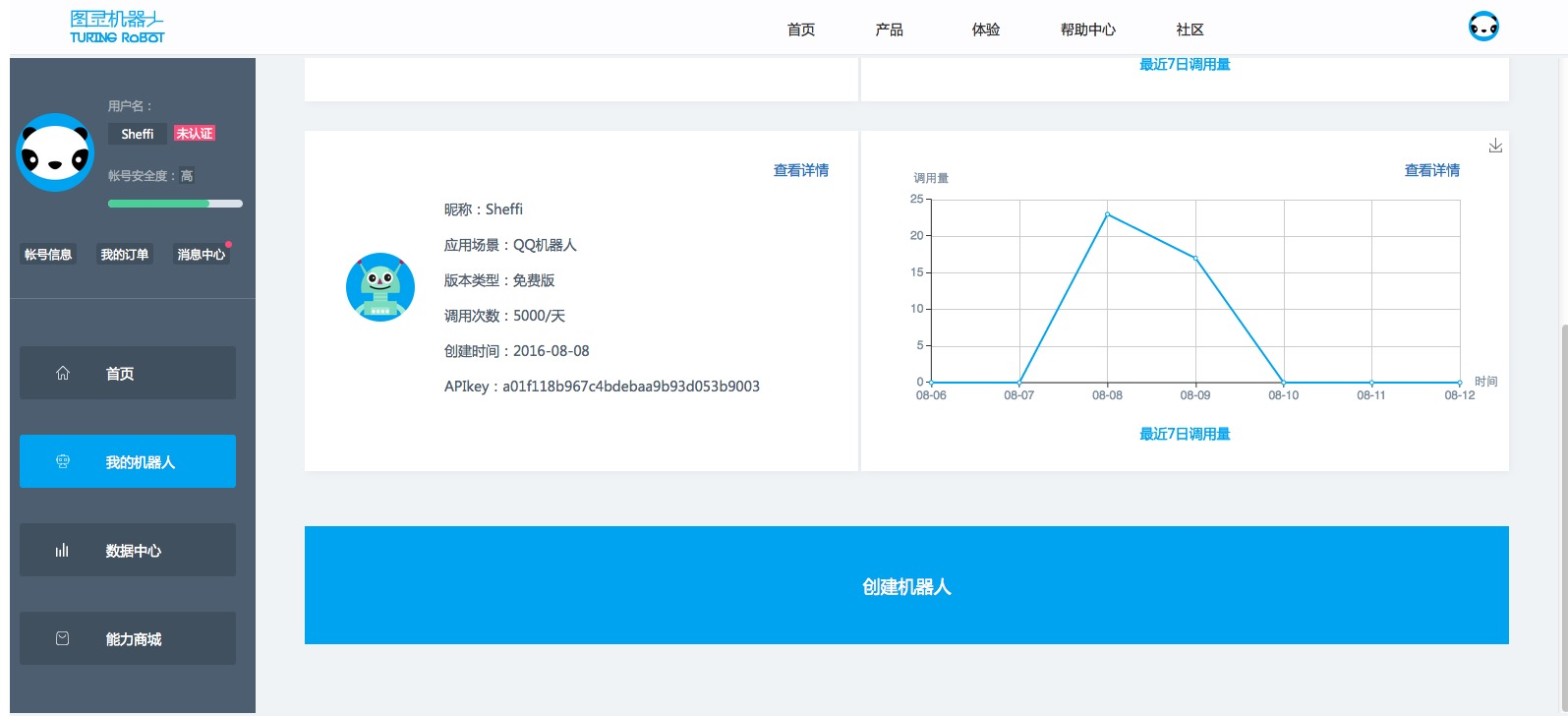Open 帮助中心 in top navigation
The image size is (1568, 716).
(1088, 30)
